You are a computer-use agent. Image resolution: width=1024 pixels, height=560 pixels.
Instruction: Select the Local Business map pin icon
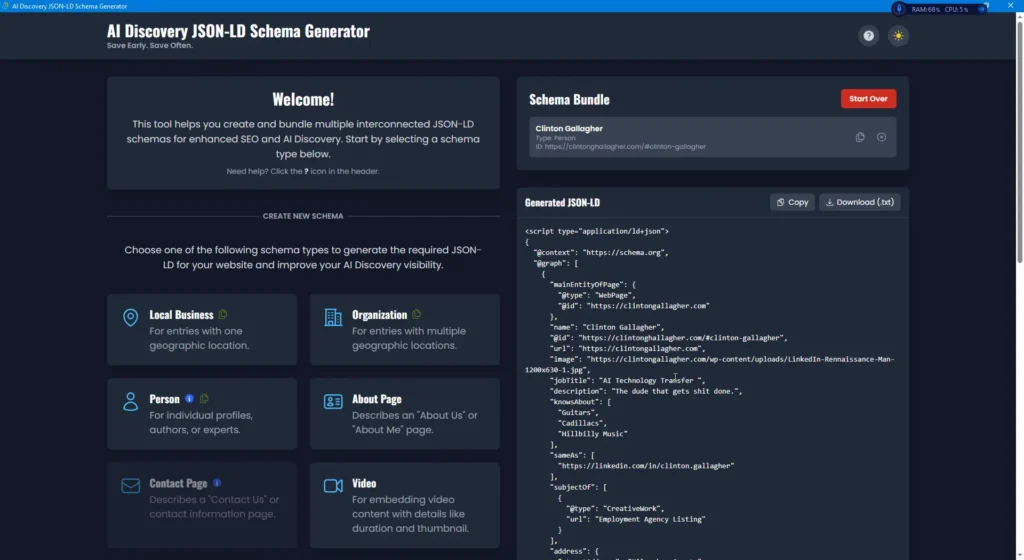point(131,317)
